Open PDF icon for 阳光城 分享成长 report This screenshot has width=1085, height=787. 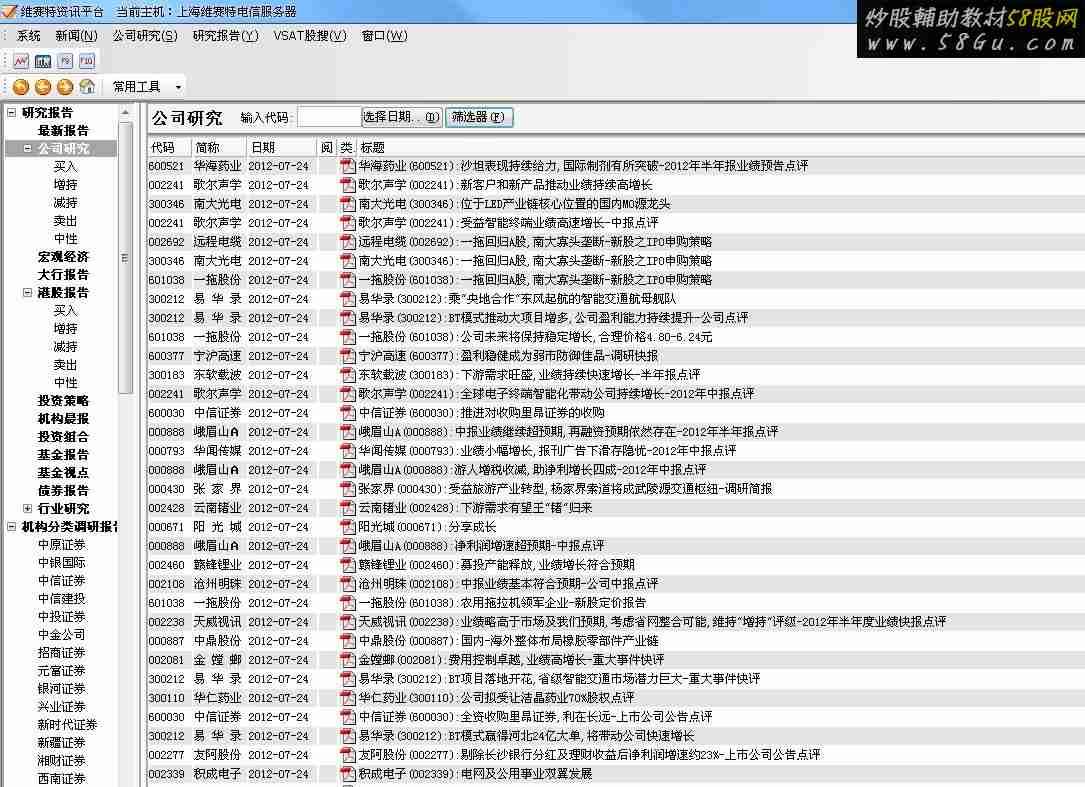tap(347, 527)
